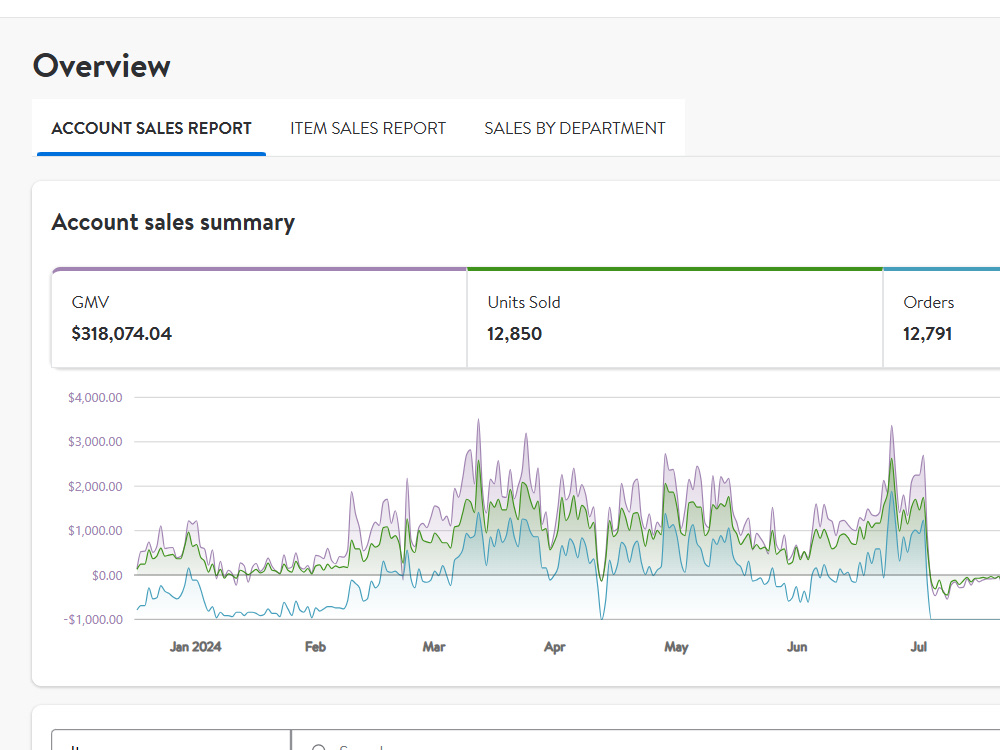Switch to Sales by Department tab
This screenshot has height=750, width=1000.
tap(575, 128)
